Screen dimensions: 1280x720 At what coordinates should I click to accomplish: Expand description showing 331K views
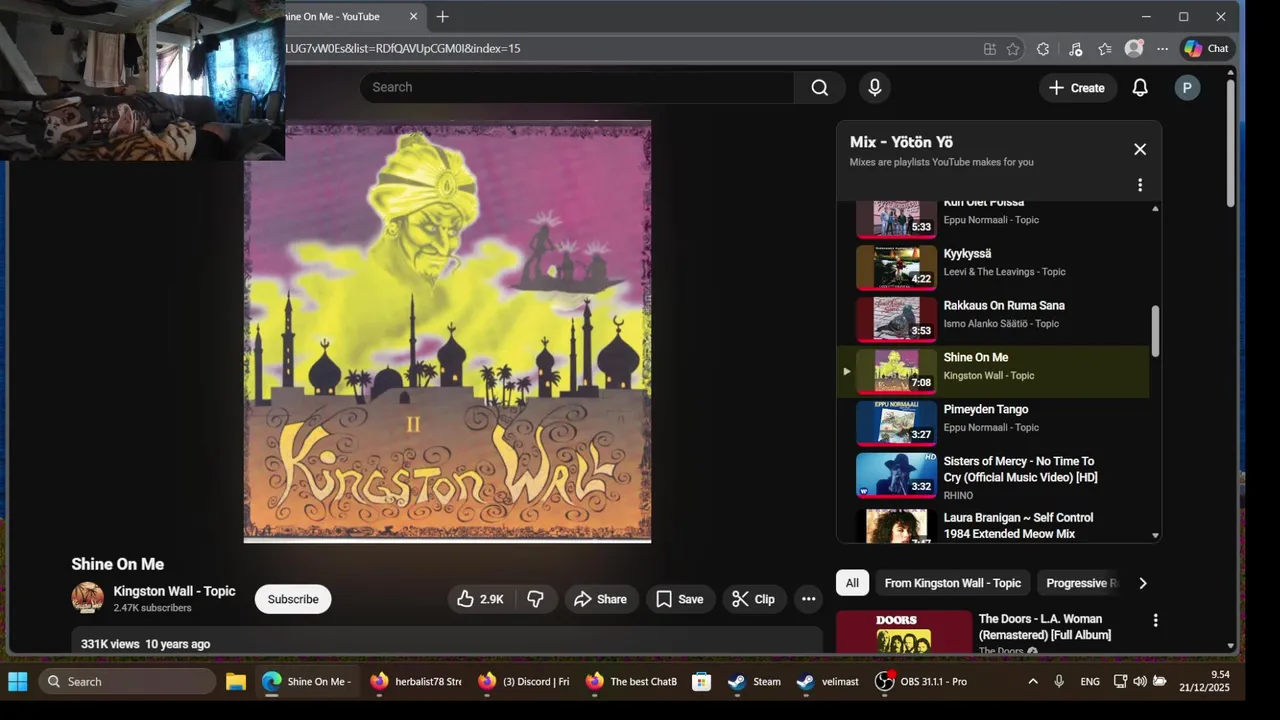pos(447,641)
